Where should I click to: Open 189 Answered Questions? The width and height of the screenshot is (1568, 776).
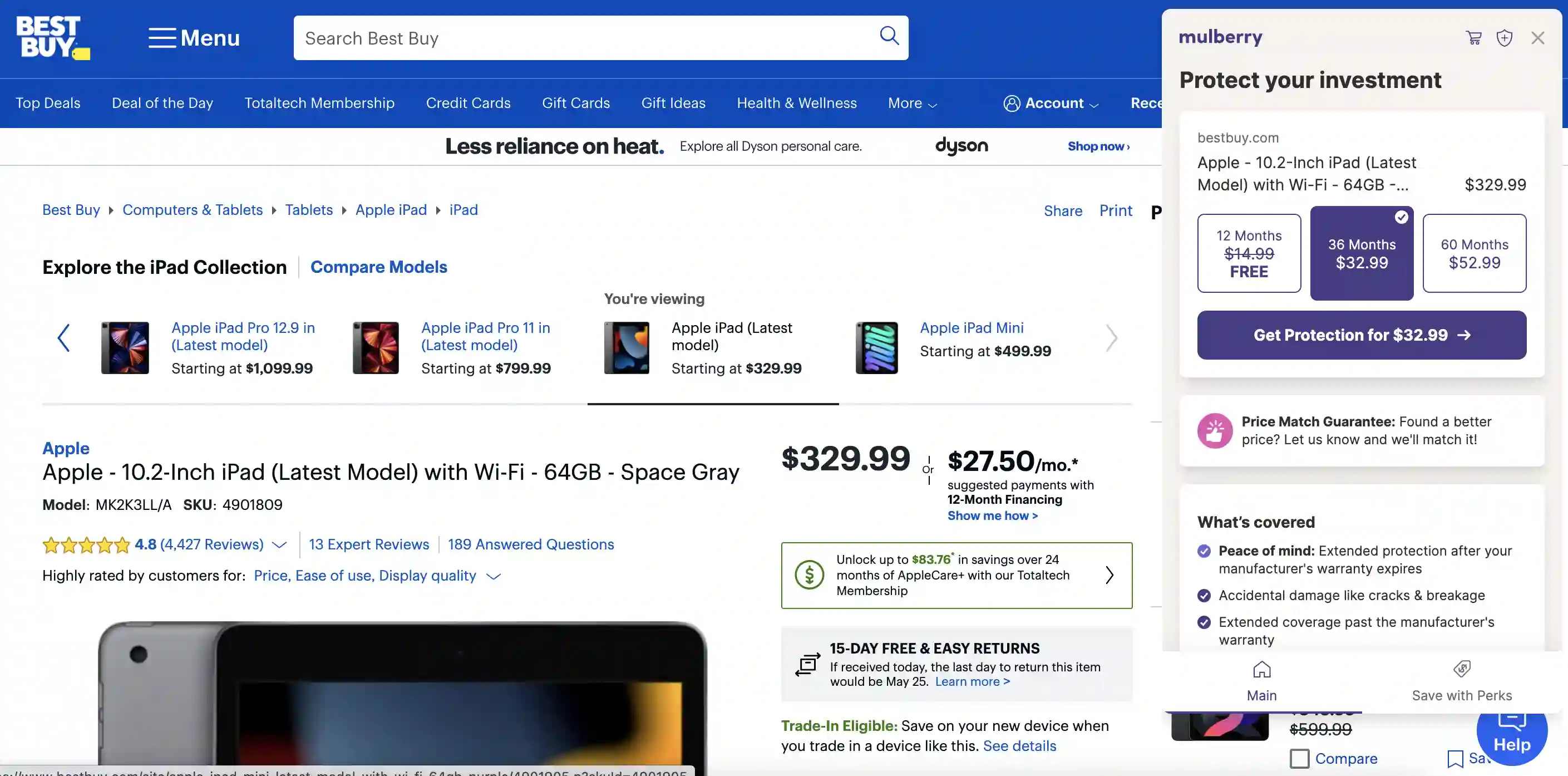coord(531,544)
